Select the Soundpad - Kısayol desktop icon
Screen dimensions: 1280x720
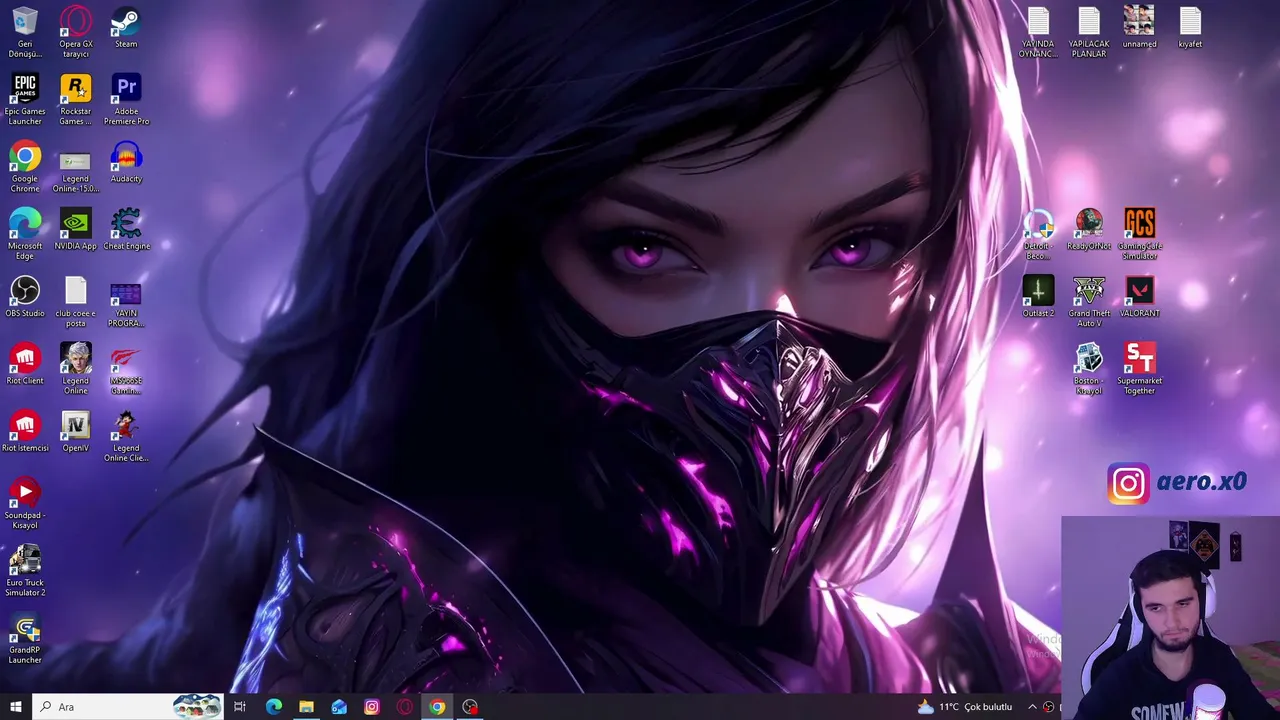coord(25,503)
